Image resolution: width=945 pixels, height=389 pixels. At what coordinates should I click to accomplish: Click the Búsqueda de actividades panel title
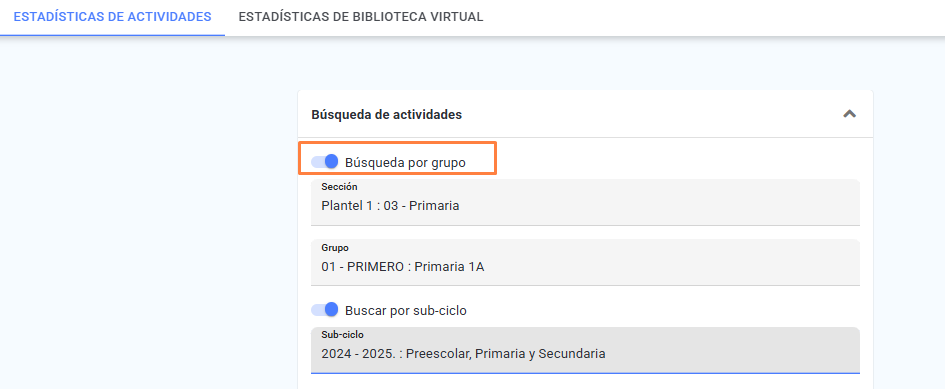(x=386, y=115)
